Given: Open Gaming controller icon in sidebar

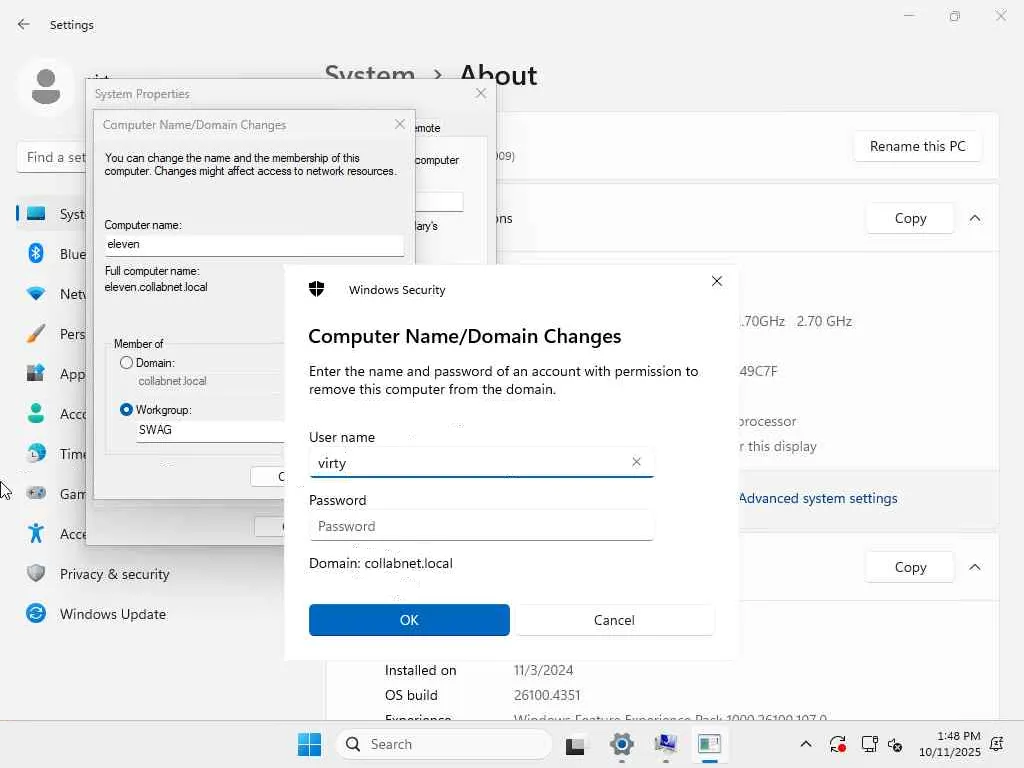Looking at the screenshot, I should pyautogui.click(x=36, y=493).
